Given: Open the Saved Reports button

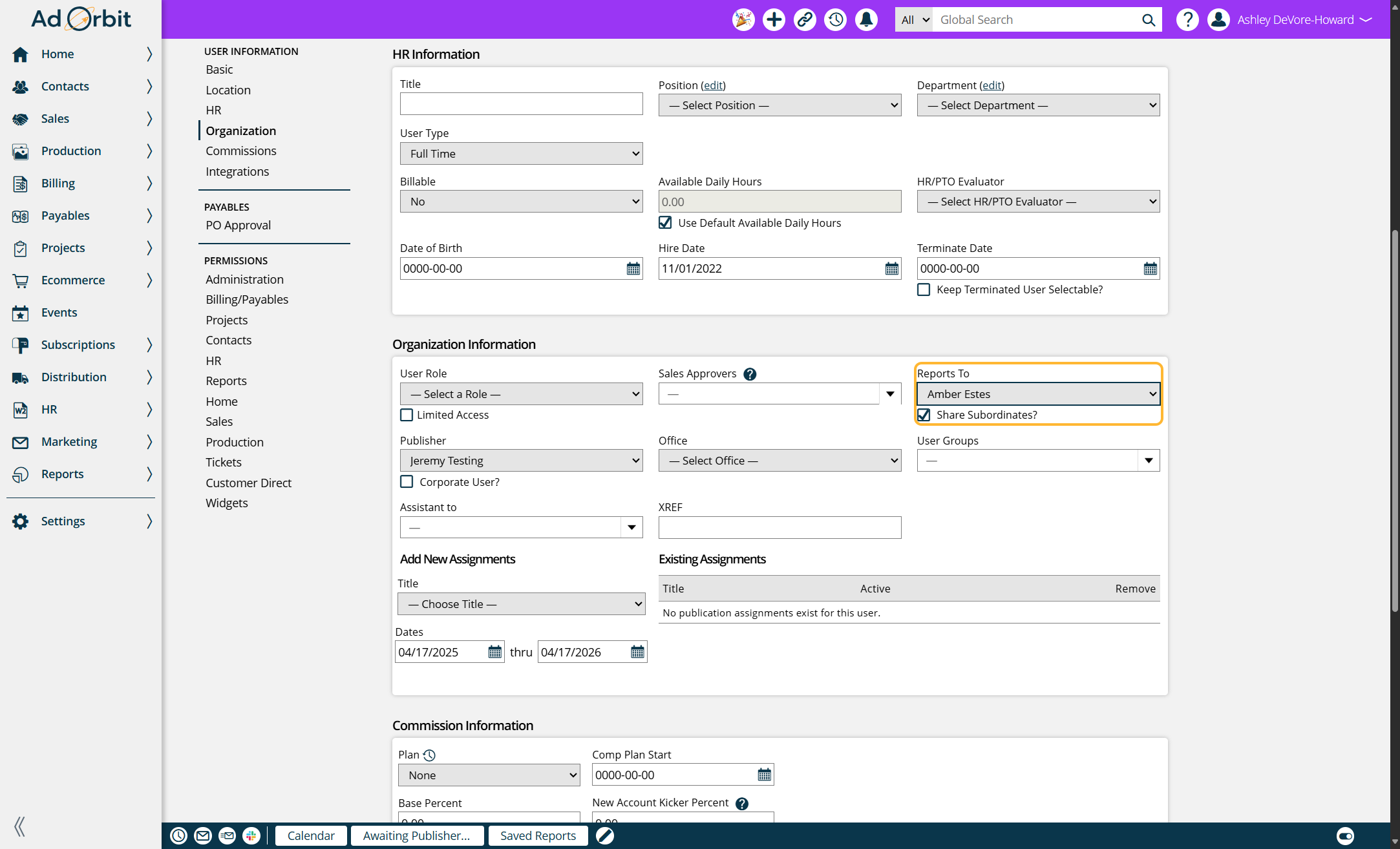Looking at the screenshot, I should click(x=538, y=835).
